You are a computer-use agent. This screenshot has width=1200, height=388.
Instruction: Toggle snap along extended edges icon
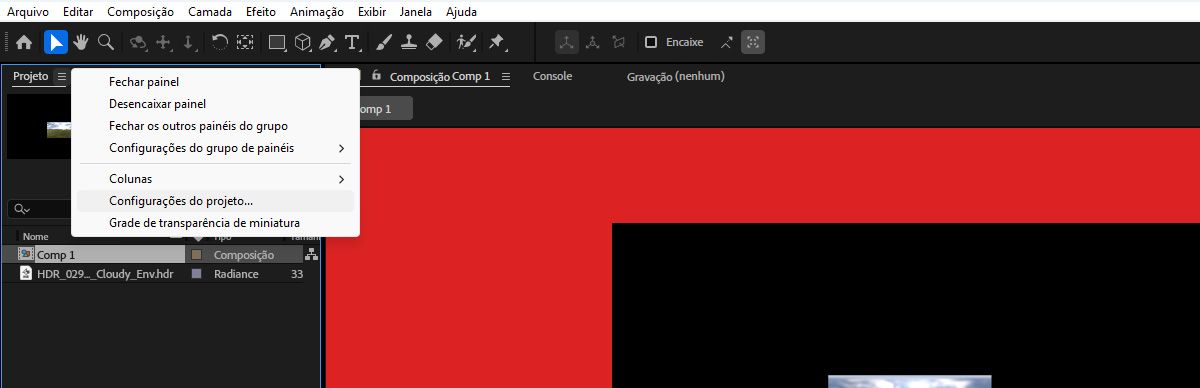pyautogui.click(x=727, y=43)
